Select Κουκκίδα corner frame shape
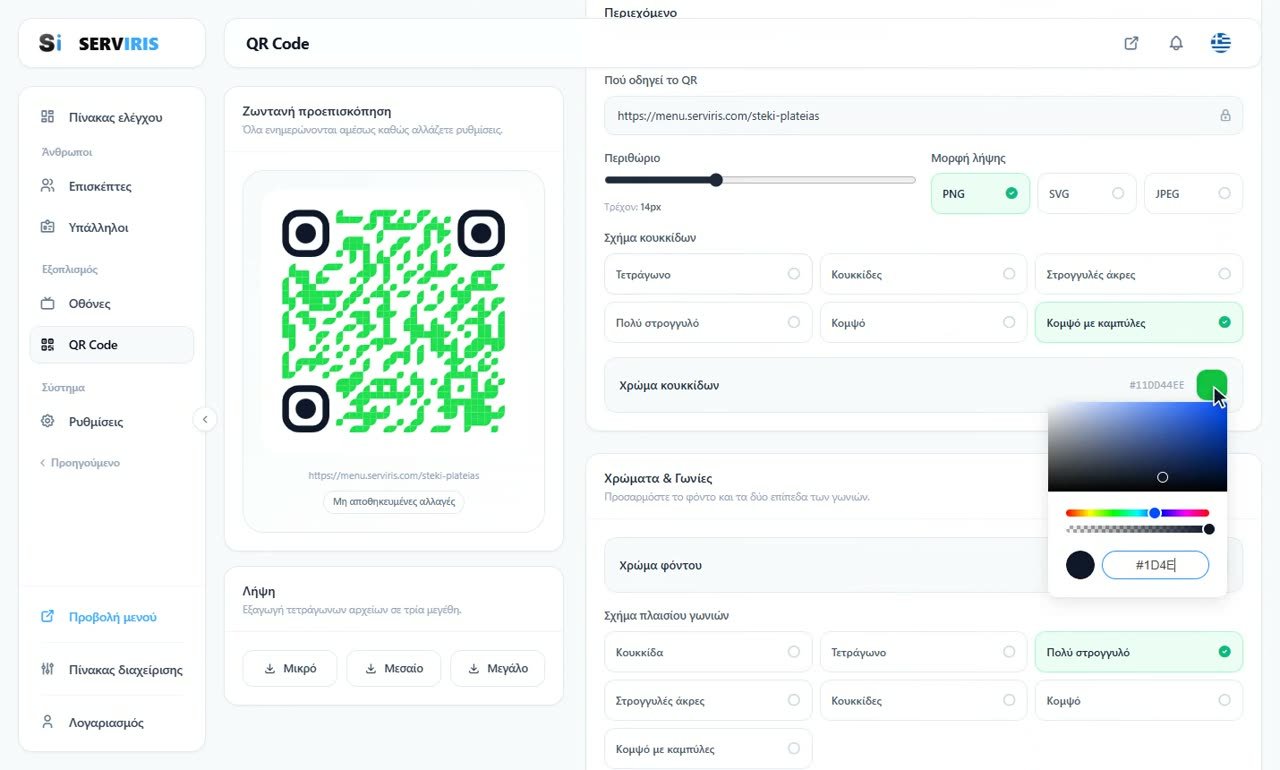 tap(708, 652)
